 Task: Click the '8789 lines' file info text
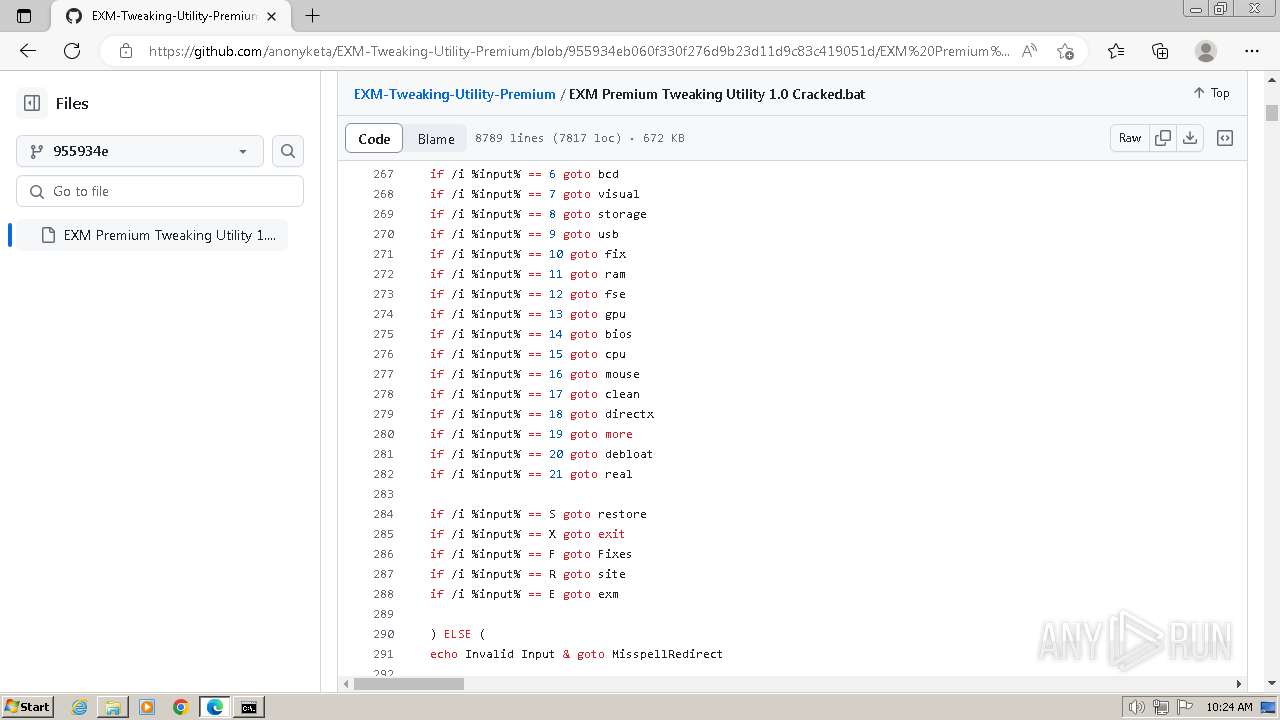click(509, 138)
